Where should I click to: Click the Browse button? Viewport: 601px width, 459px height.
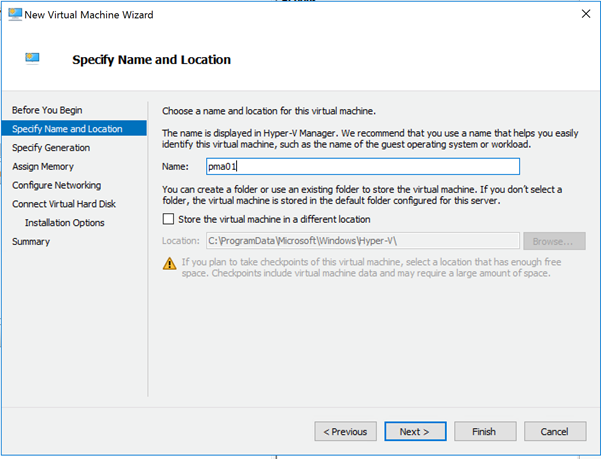tap(554, 241)
